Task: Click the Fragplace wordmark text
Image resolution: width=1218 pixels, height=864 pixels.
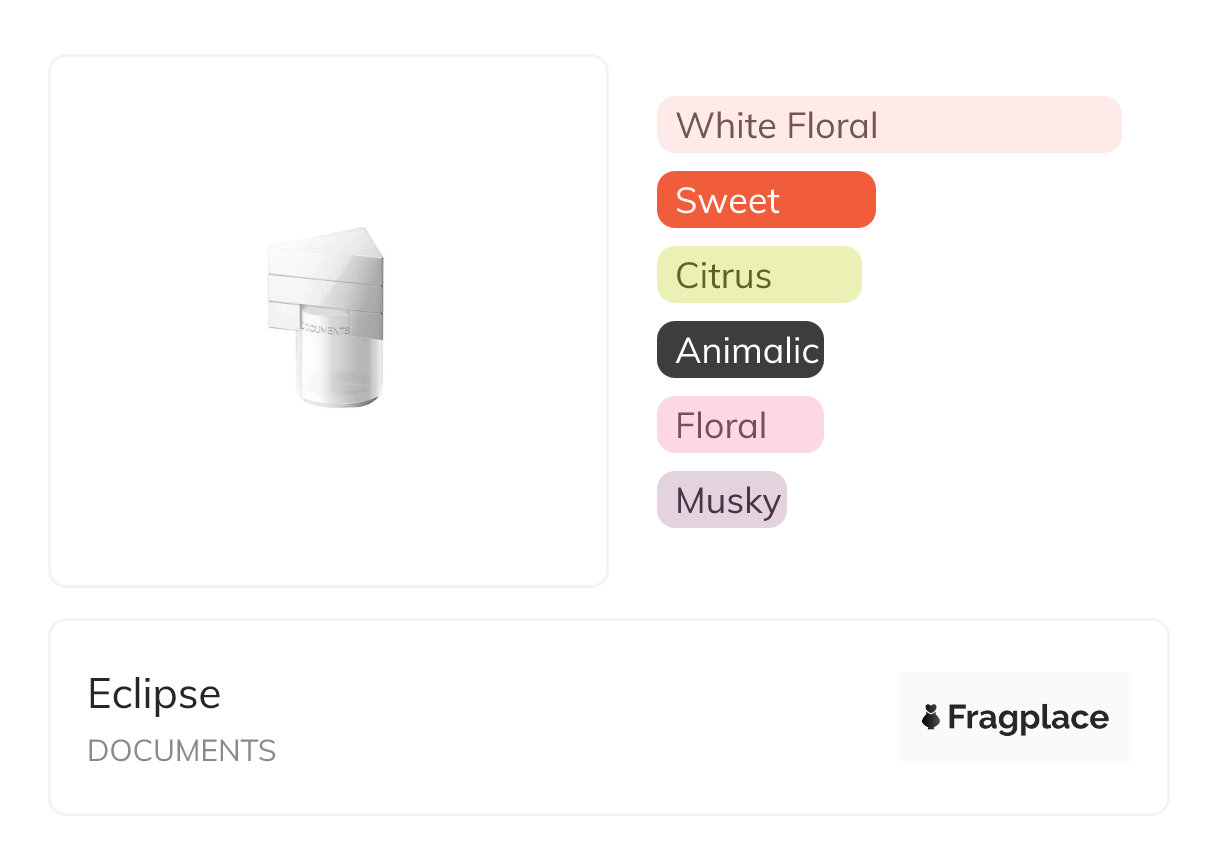Action: [x=1028, y=717]
